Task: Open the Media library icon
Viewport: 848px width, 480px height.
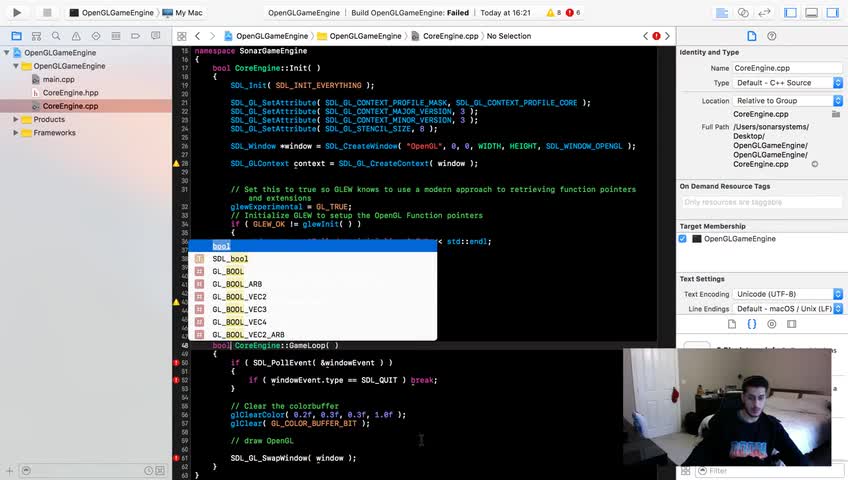Action: 792,324
